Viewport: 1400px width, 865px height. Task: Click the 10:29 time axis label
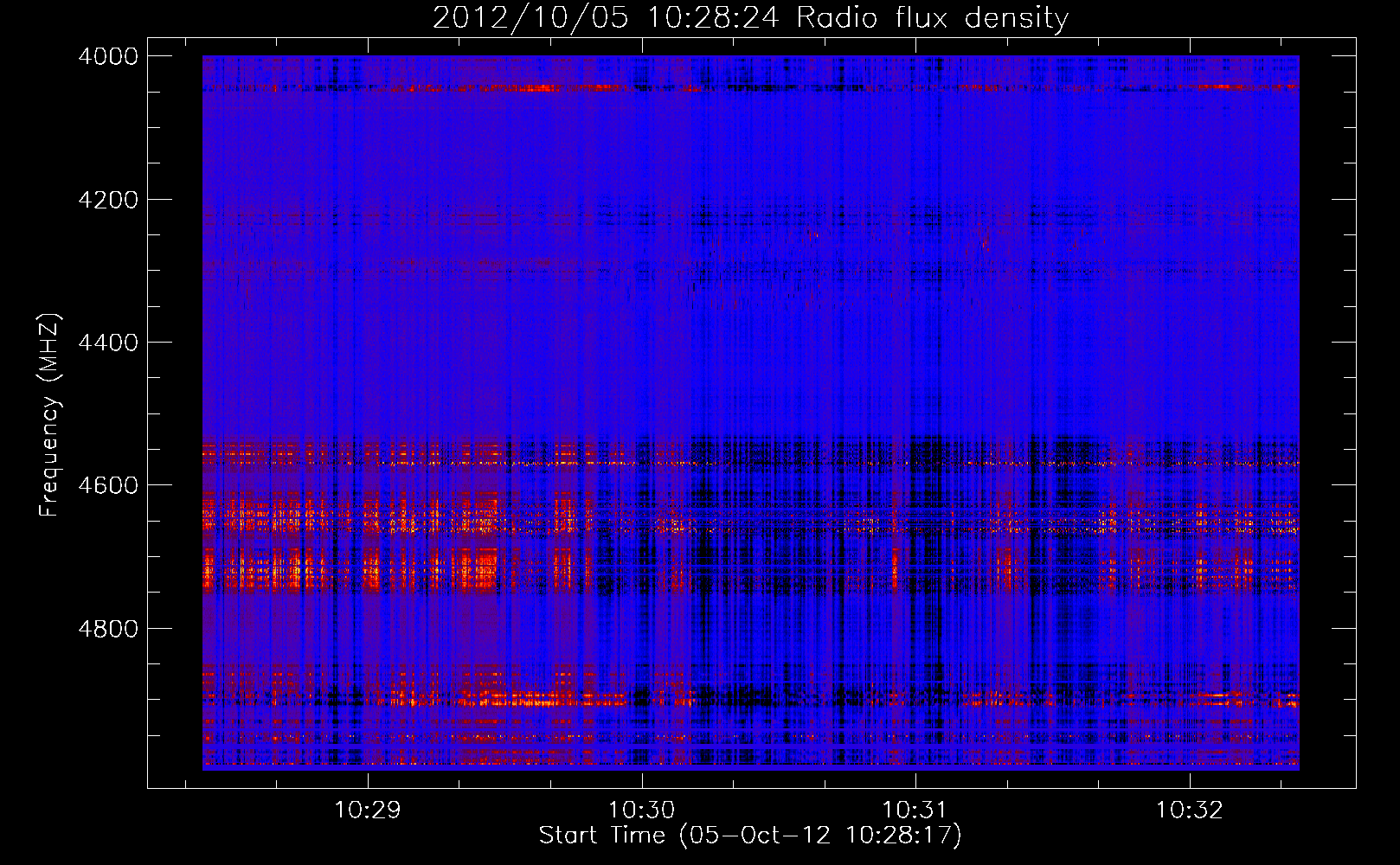[368, 810]
